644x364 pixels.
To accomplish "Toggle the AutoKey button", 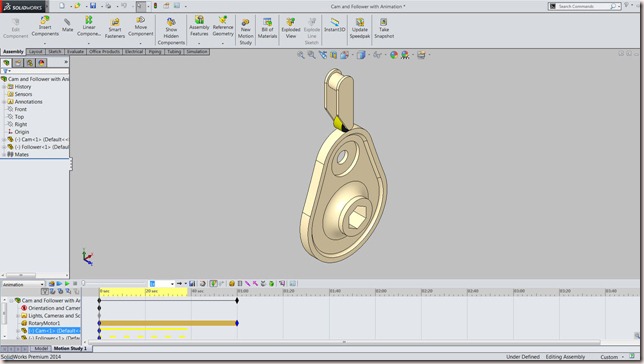I will [x=213, y=284].
